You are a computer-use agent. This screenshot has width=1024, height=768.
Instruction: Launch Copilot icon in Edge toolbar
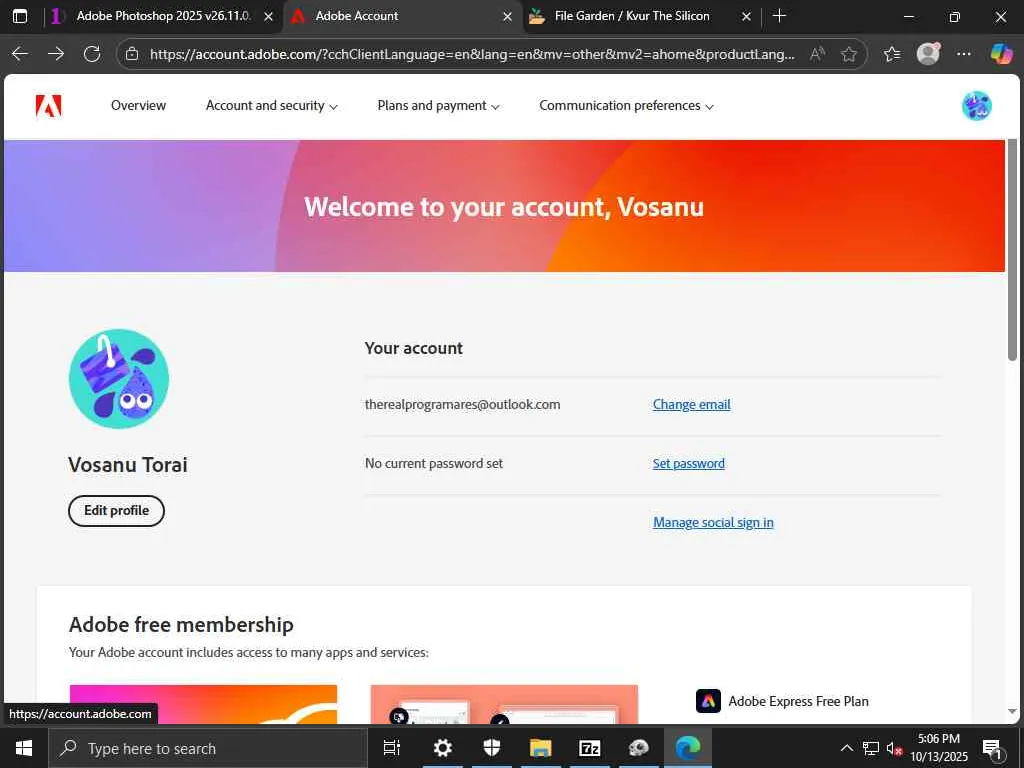[1001, 54]
